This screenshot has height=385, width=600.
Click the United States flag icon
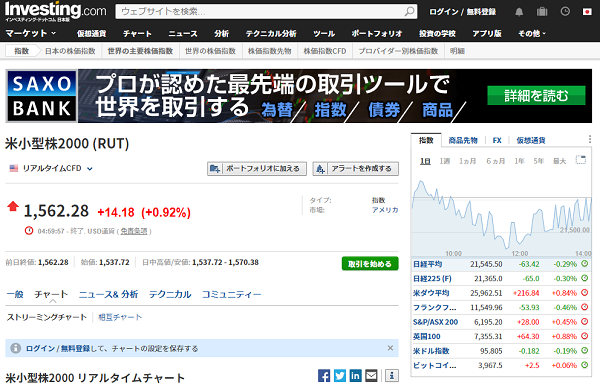point(14,168)
